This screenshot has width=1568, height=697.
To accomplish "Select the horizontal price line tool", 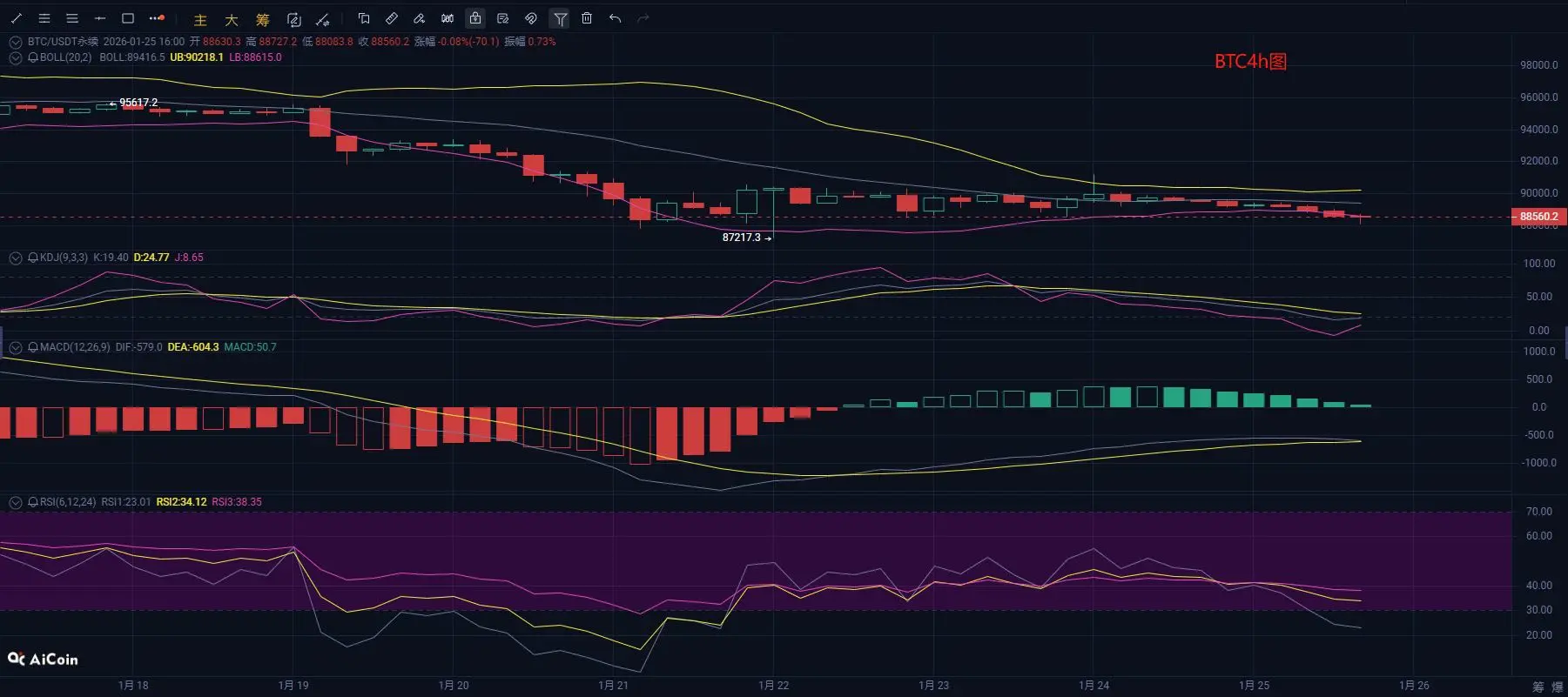I will (100, 18).
